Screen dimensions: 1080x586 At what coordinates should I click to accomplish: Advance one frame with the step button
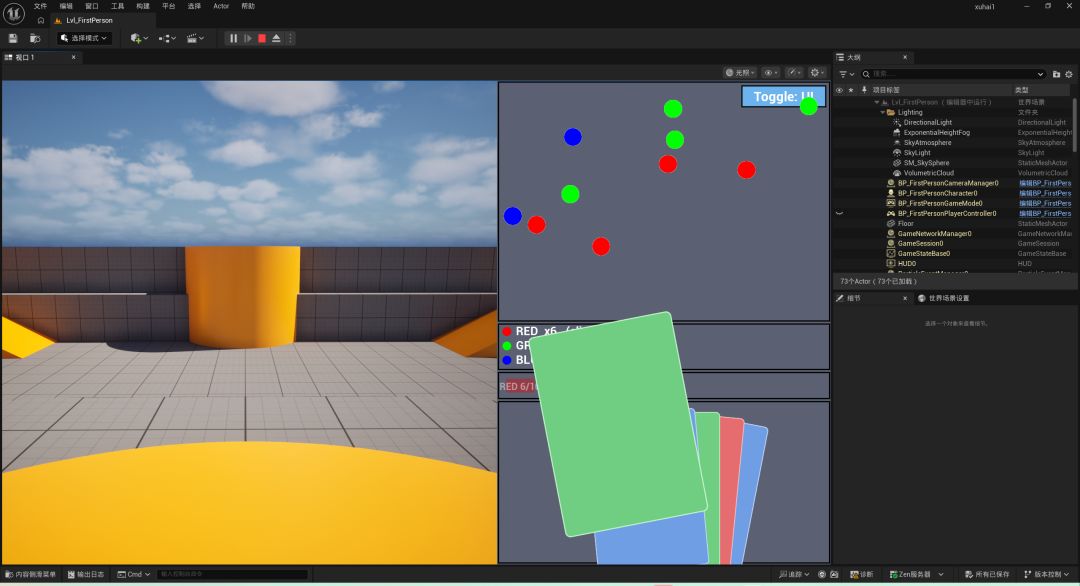[x=248, y=39]
